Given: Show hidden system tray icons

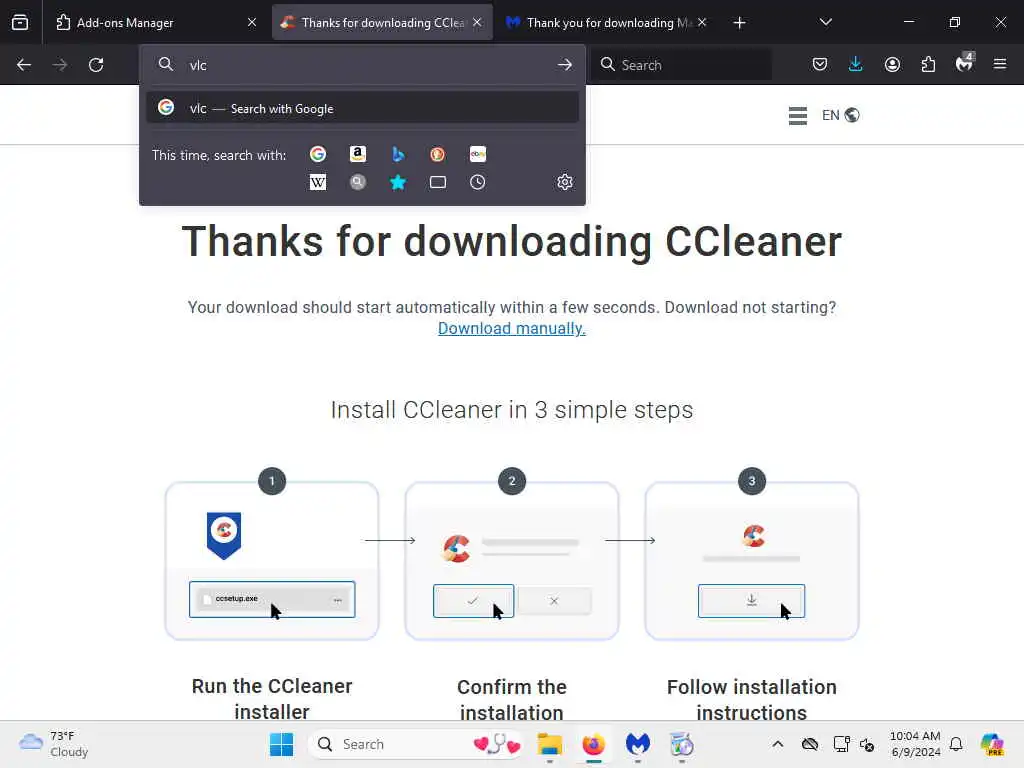Looking at the screenshot, I should [778, 744].
